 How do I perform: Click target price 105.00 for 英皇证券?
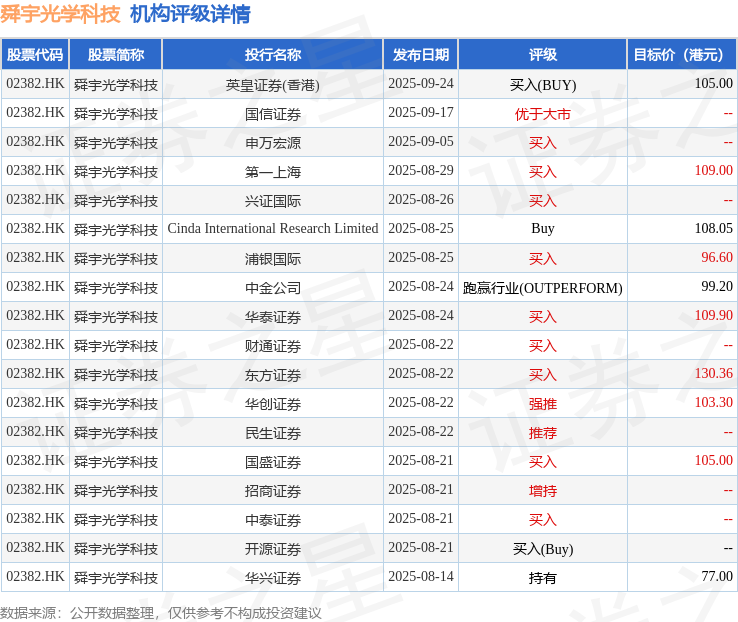pos(714,84)
